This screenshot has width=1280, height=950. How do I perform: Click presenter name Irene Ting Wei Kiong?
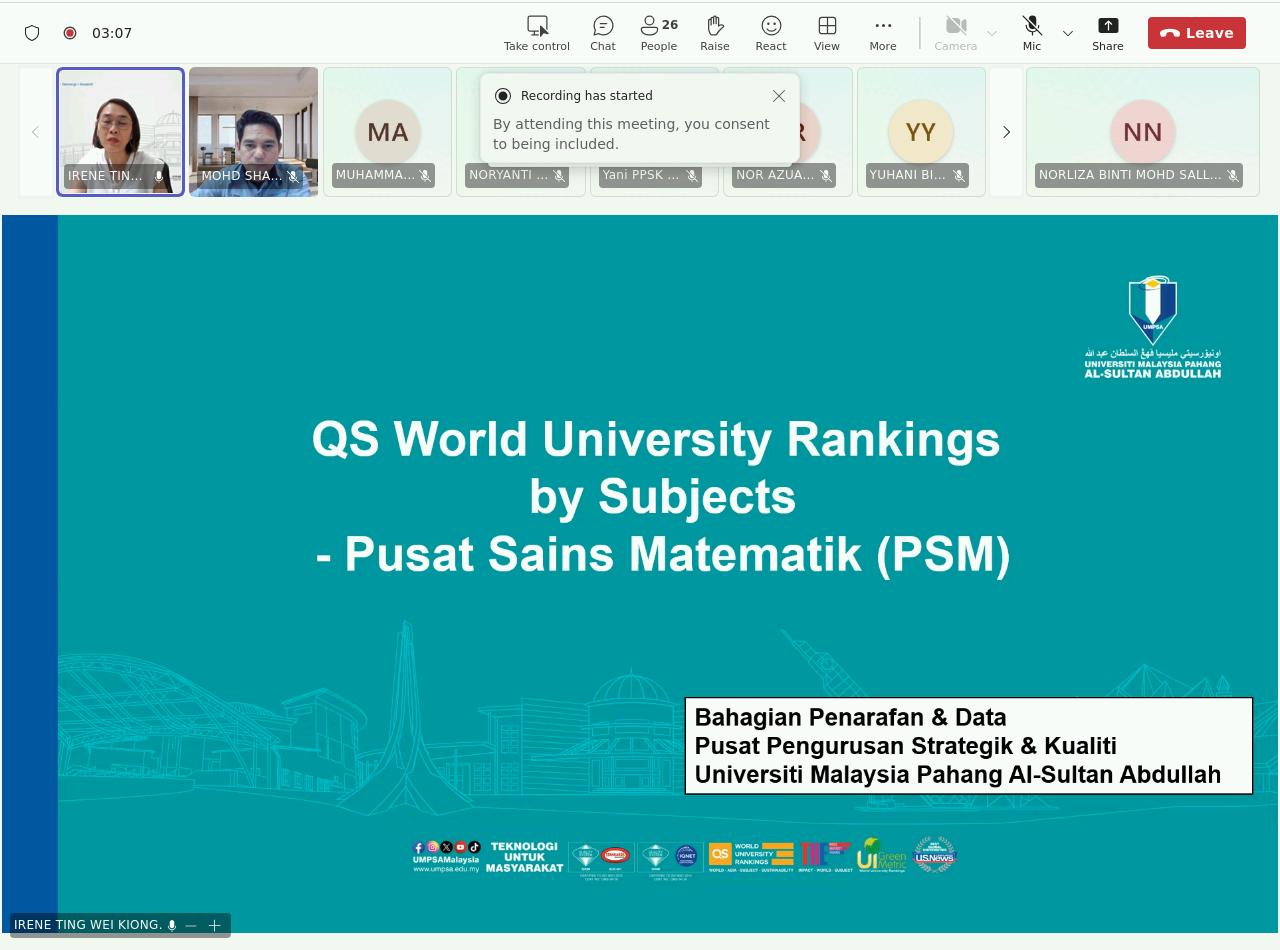(x=88, y=925)
